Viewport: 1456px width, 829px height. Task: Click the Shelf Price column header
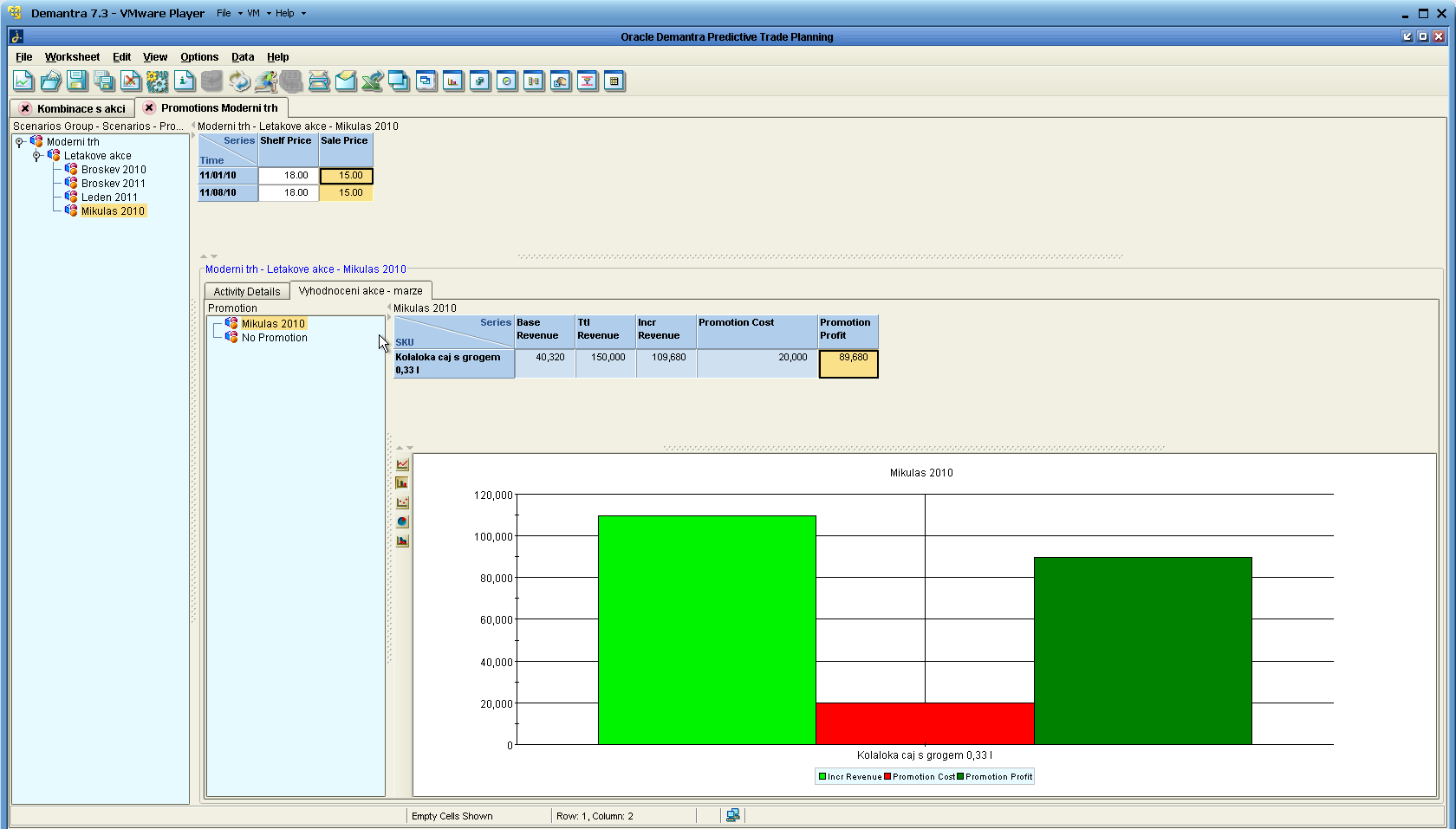[289, 150]
